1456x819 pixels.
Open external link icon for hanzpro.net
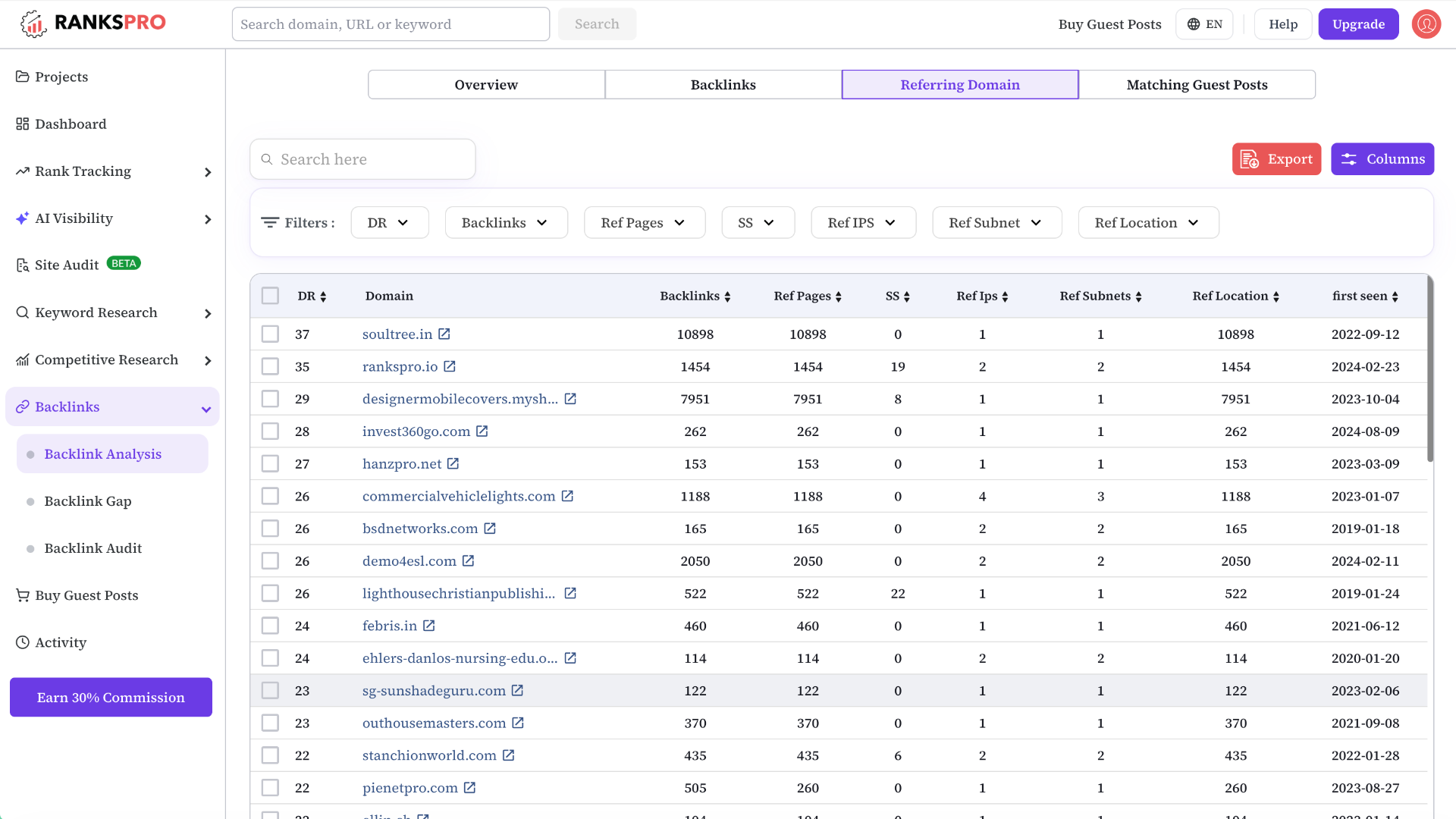[453, 463]
